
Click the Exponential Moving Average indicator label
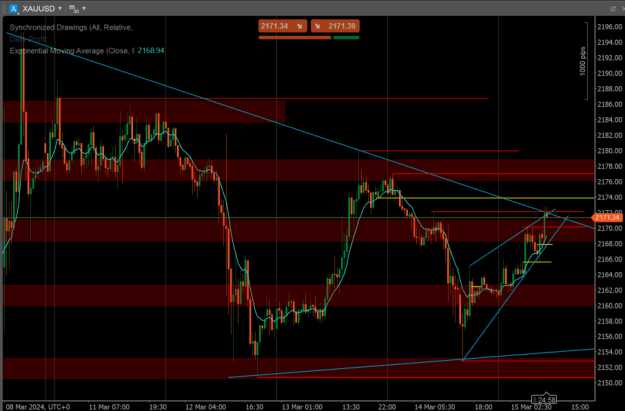point(72,51)
